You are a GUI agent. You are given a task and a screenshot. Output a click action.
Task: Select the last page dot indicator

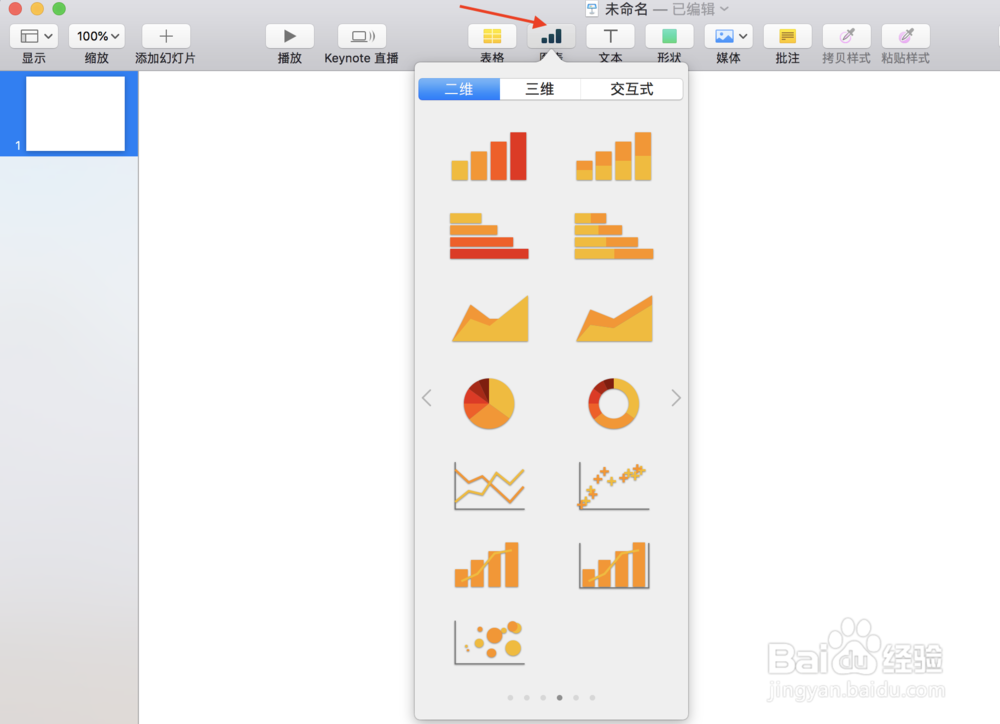(592, 698)
